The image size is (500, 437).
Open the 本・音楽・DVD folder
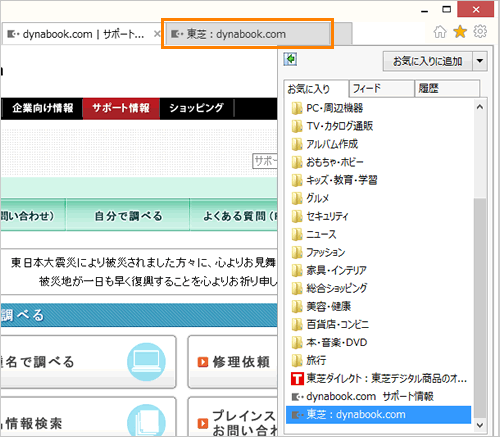[329, 342]
